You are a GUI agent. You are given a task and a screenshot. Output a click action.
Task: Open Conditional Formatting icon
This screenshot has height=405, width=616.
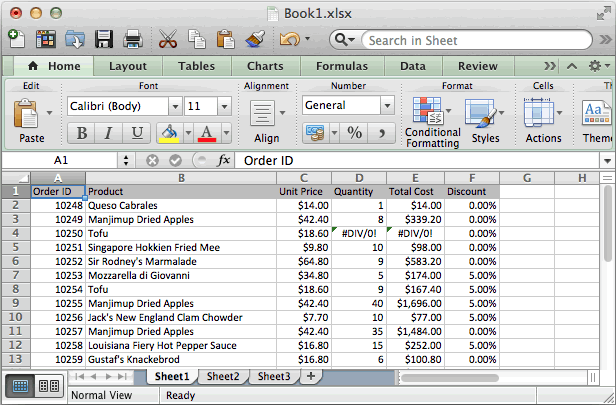[427, 111]
